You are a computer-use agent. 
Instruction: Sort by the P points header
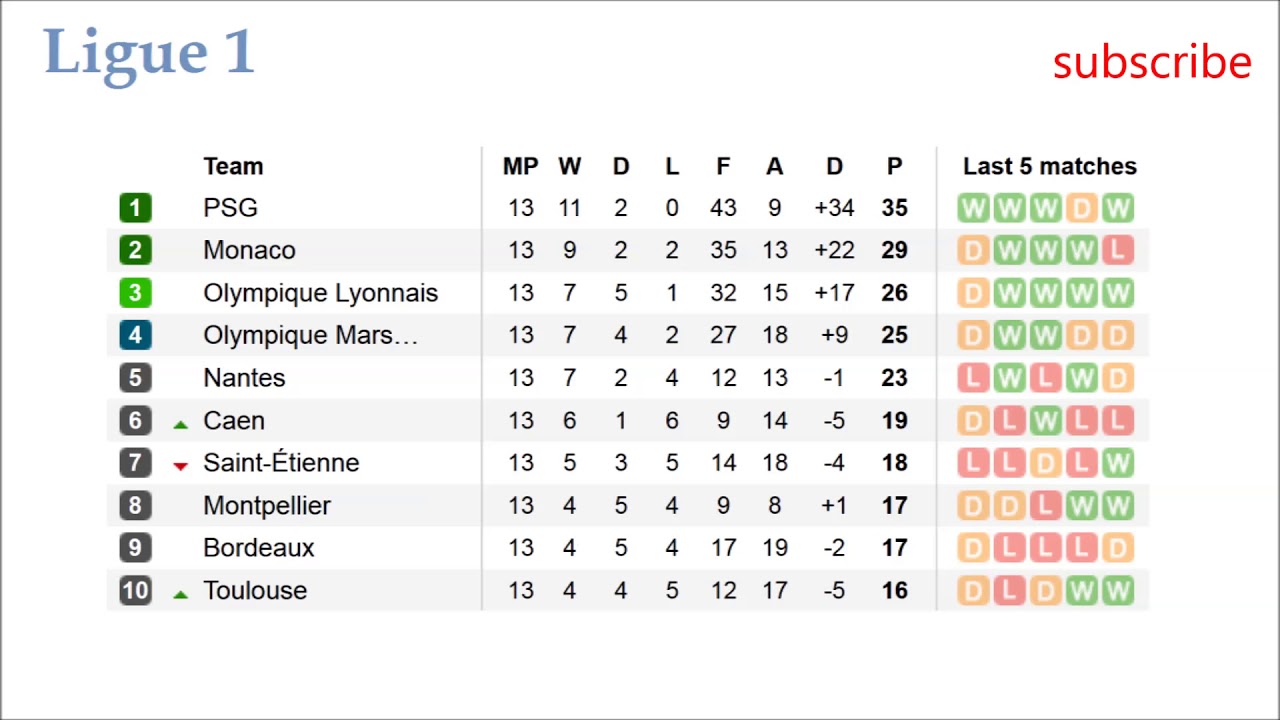(x=894, y=166)
